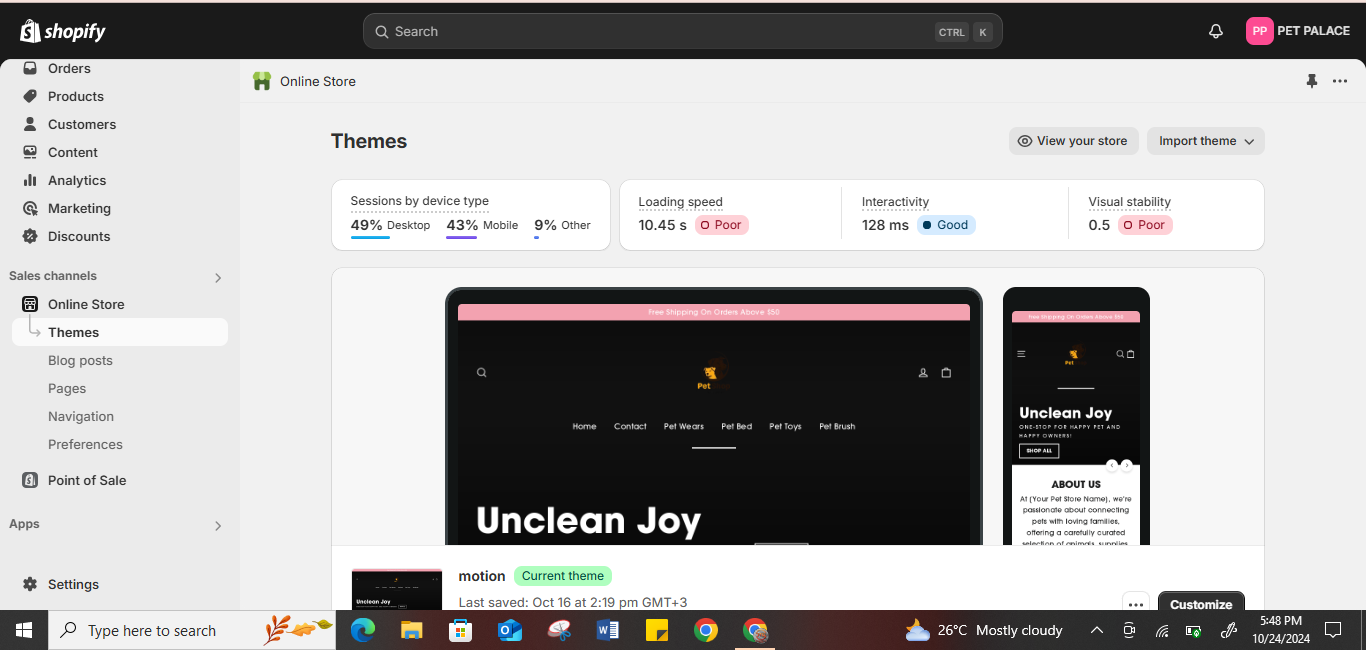Click the notifications bell icon

click(1216, 31)
